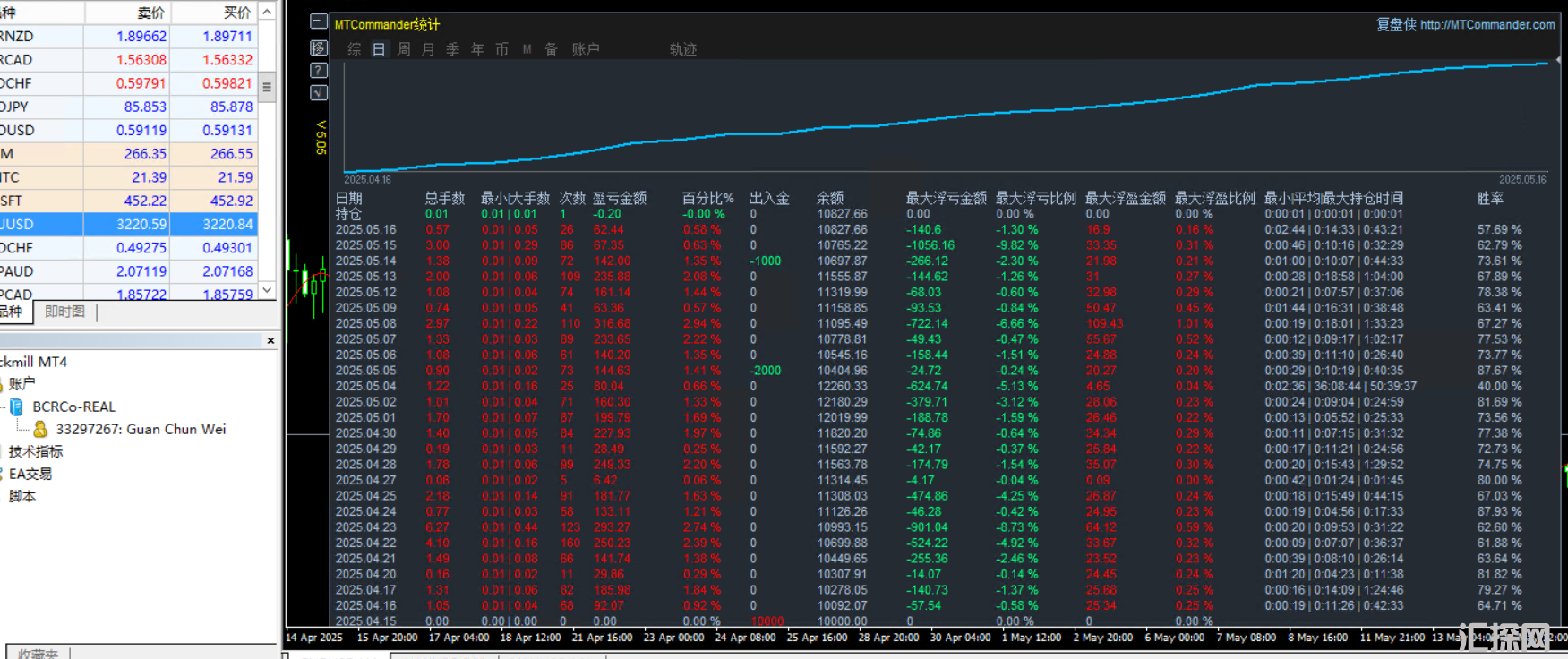Click the 盈亏金额 profit amount header
1568x659 pixels.
point(620,198)
